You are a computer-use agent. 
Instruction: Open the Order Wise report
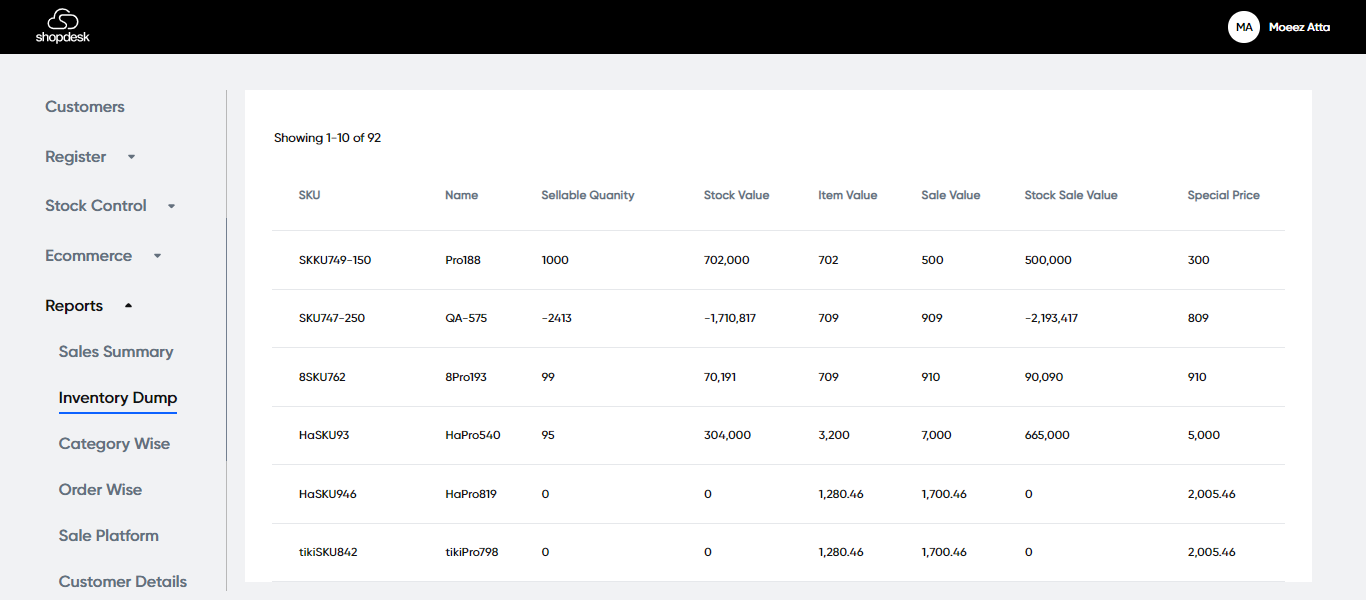pos(100,490)
